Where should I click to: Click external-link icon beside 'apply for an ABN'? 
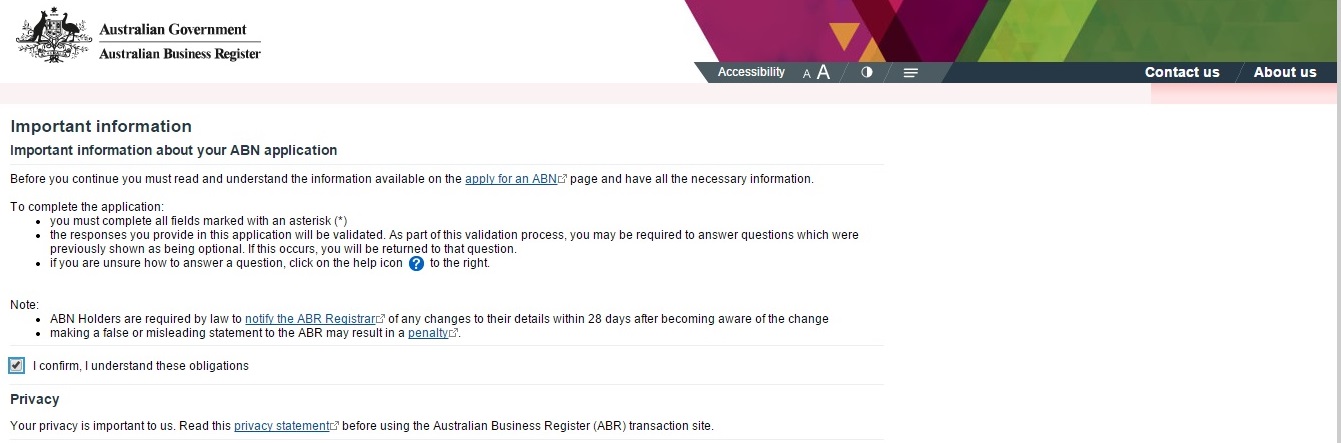pyautogui.click(x=563, y=180)
